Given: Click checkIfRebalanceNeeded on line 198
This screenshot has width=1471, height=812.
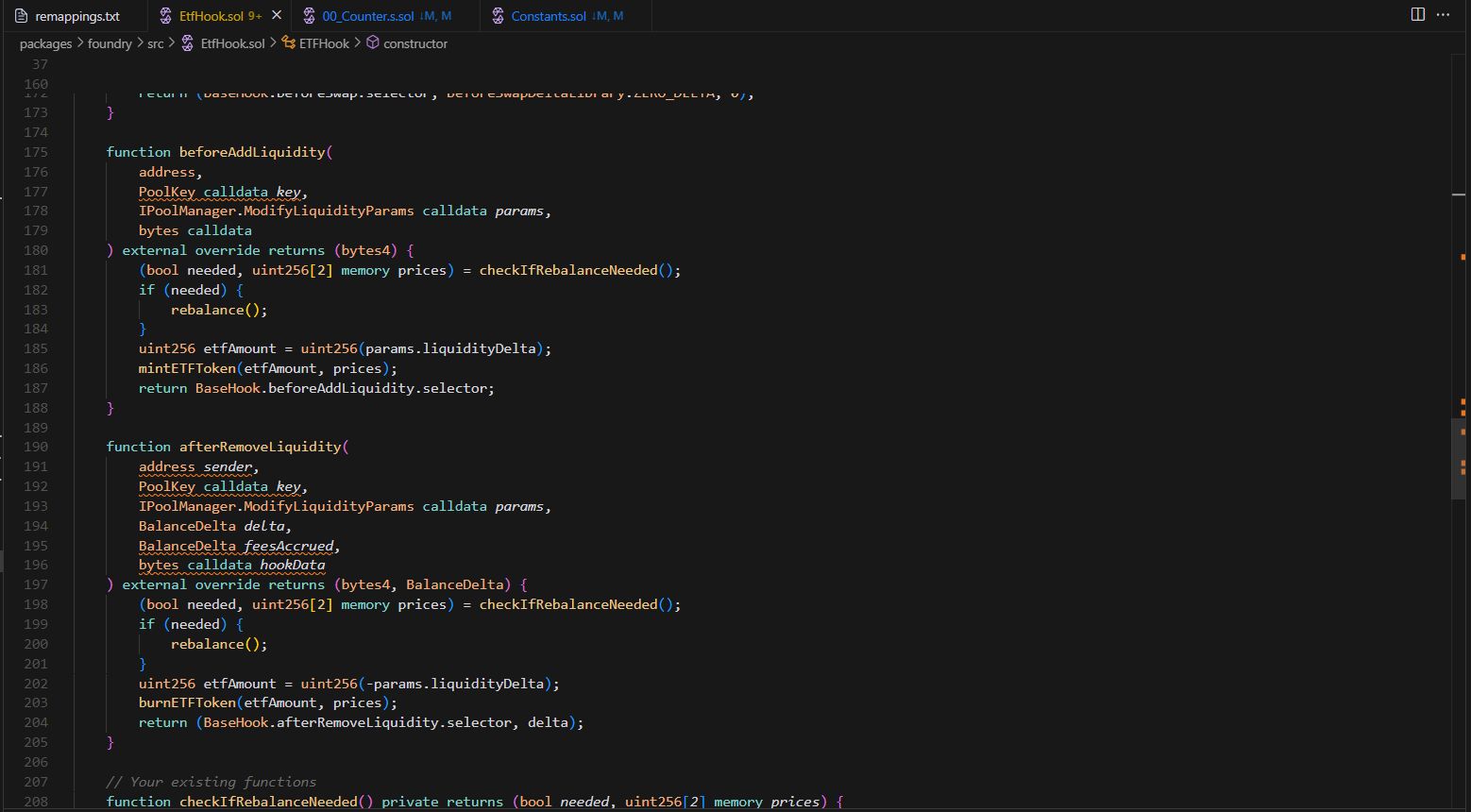Looking at the screenshot, I should 568,604.
